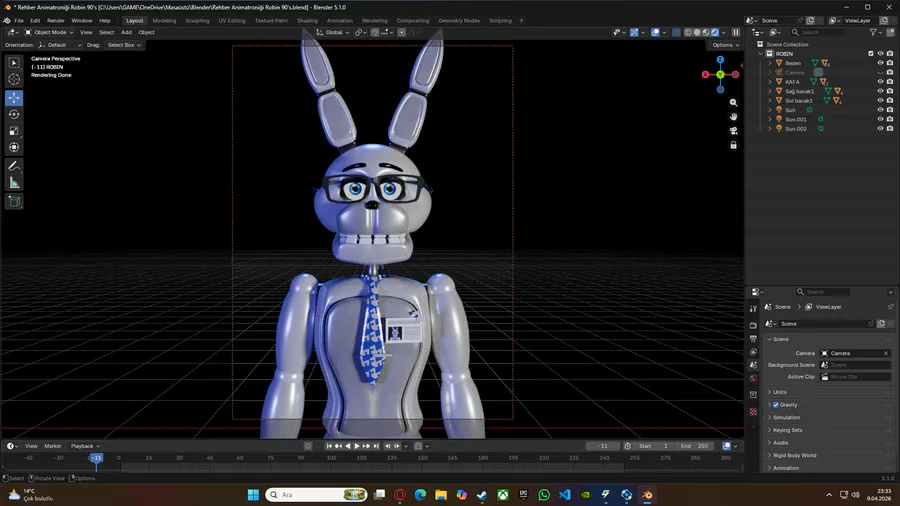The height and width of the screenshot is (506, 900).
Task: Select the 3D Cursor tool
Action: coord(14,79)
